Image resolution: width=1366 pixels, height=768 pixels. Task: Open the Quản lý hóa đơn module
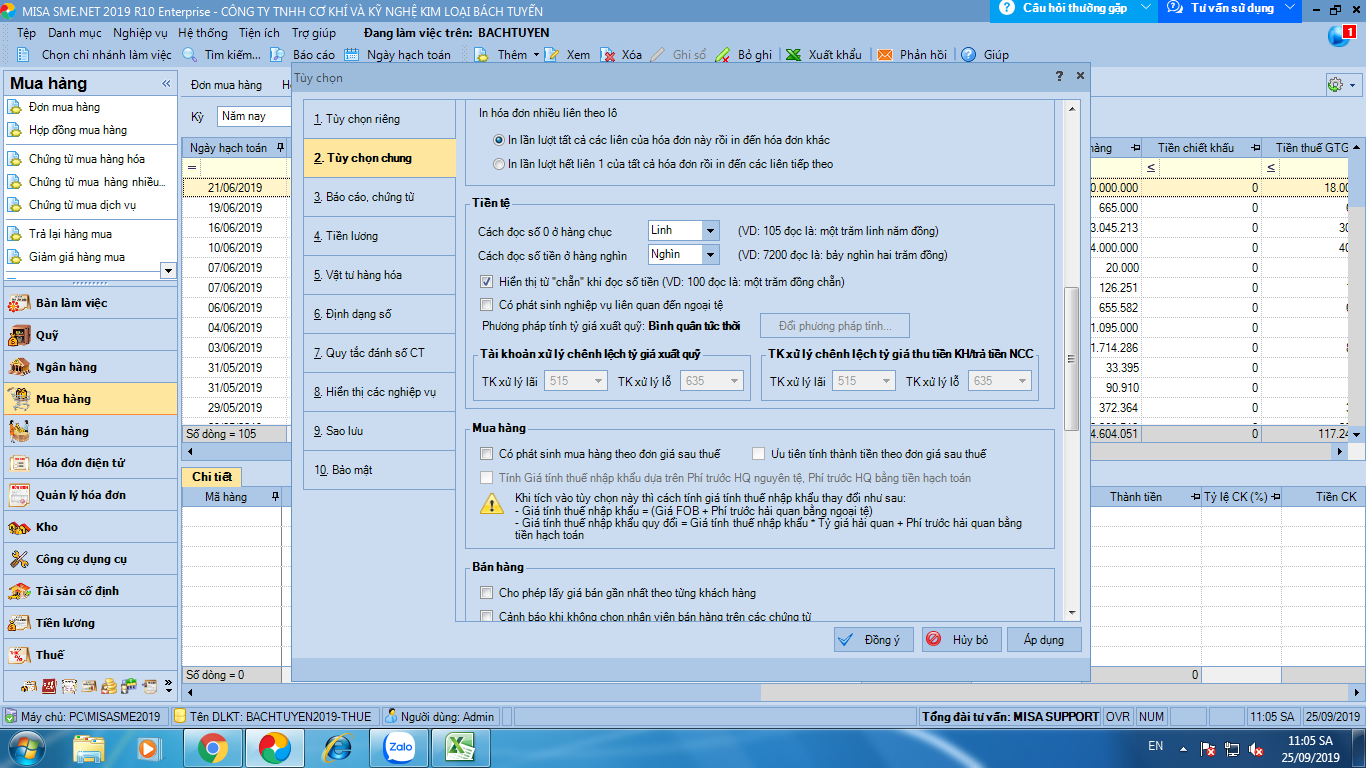[x=90, y=495]
